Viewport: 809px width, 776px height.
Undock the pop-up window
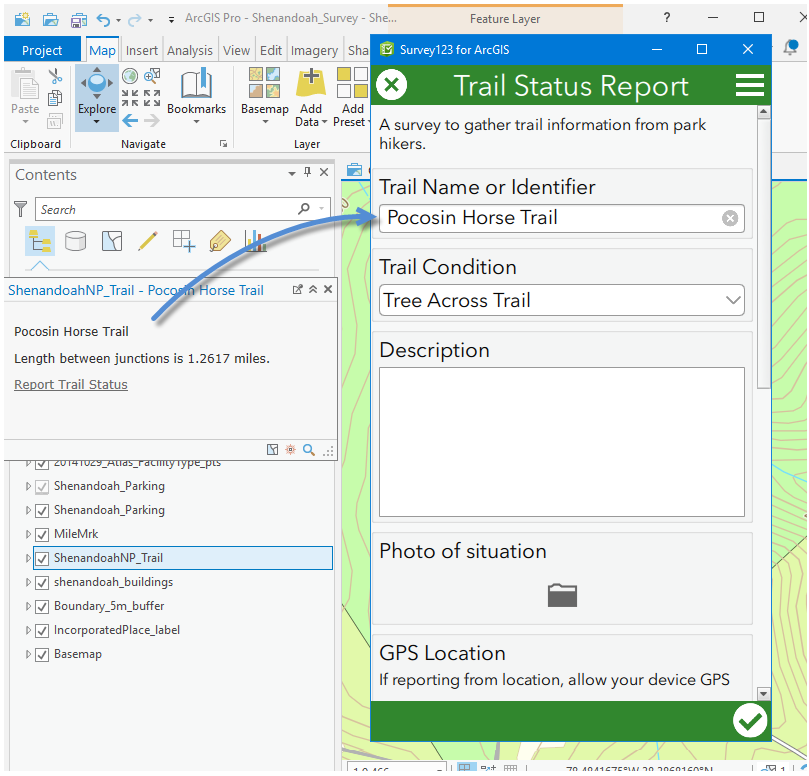tap(298, 289)
